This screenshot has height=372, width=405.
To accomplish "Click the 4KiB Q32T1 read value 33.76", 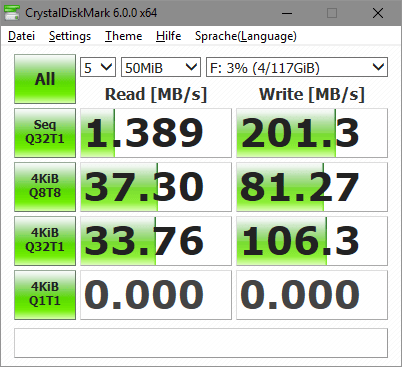I will [x=156, y=241].
